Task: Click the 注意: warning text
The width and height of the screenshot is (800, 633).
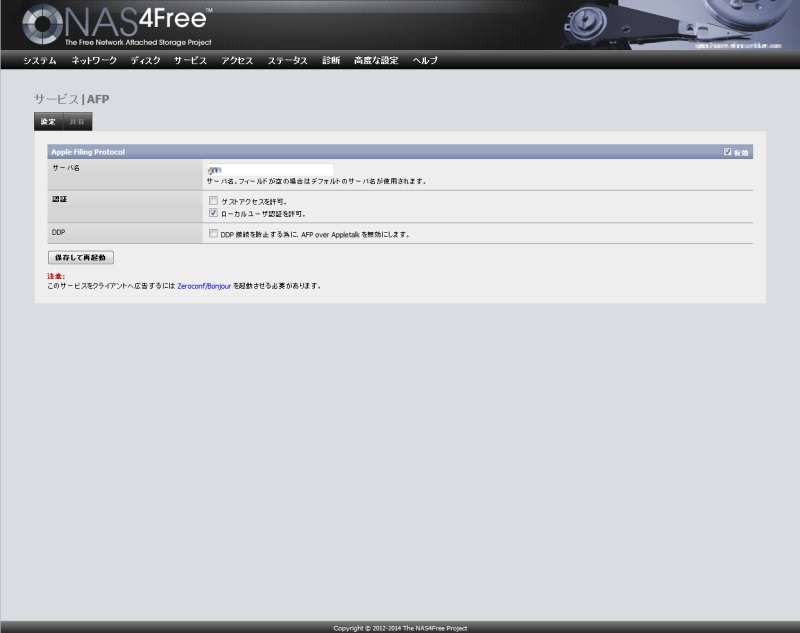Action: (56, 276)
